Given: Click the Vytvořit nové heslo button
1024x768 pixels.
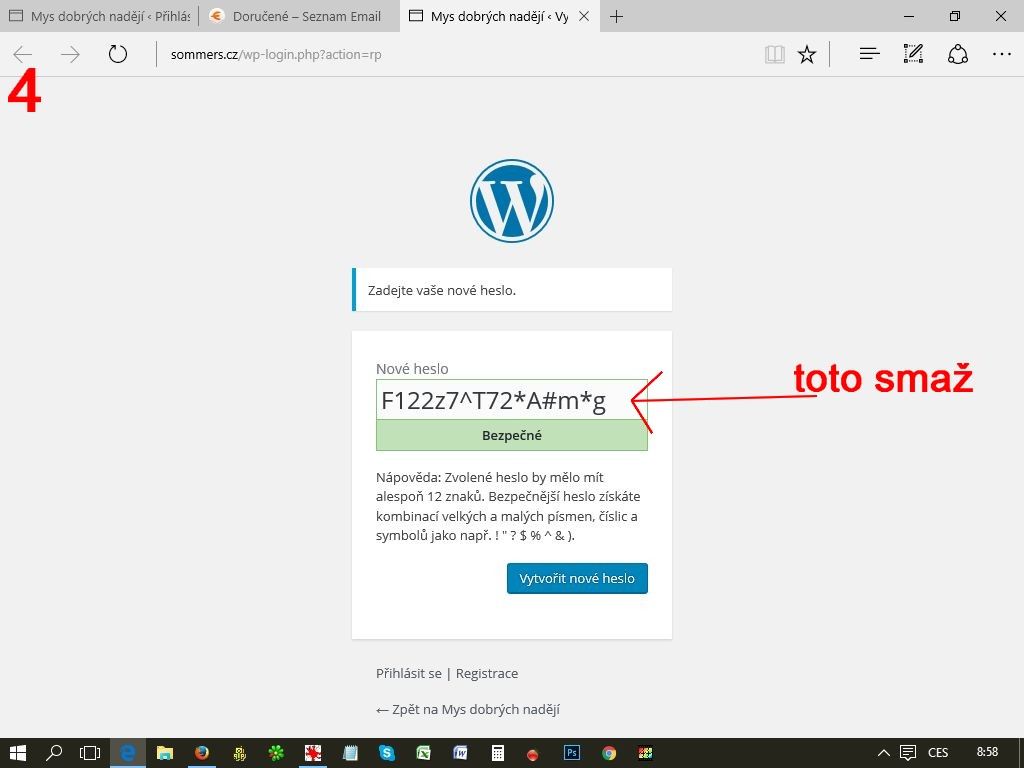Looking at the screenshot, I should tap(577, 579).
